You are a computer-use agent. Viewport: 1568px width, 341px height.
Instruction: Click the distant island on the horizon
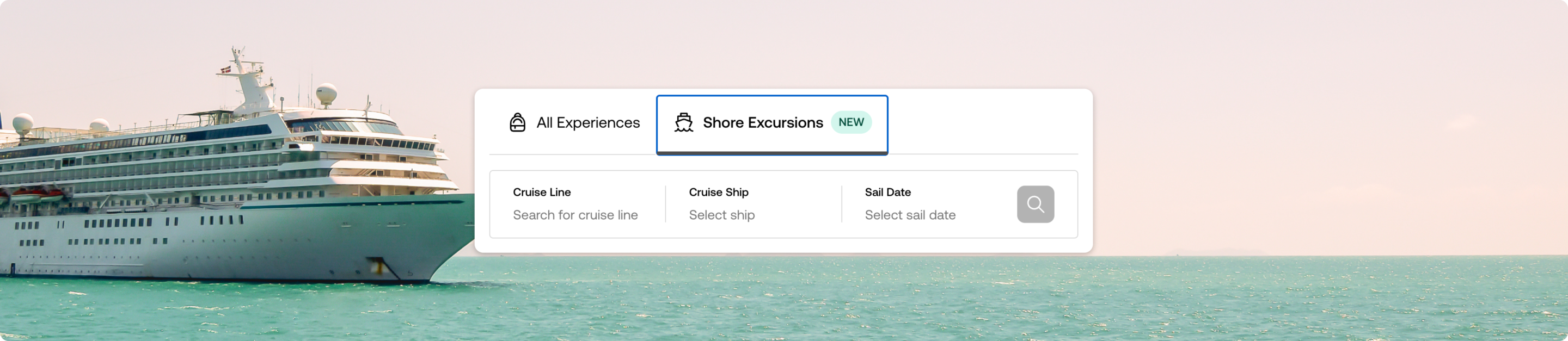click(x=1214, y=252)
